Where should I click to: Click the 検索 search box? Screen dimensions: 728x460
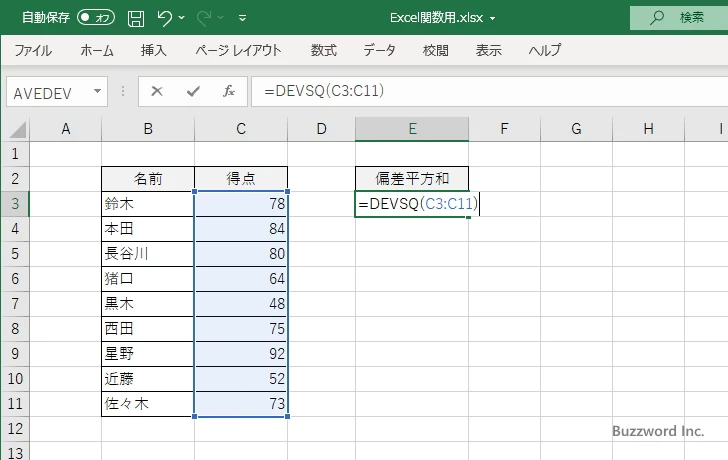pyautogui.click(x=679, y=18)
